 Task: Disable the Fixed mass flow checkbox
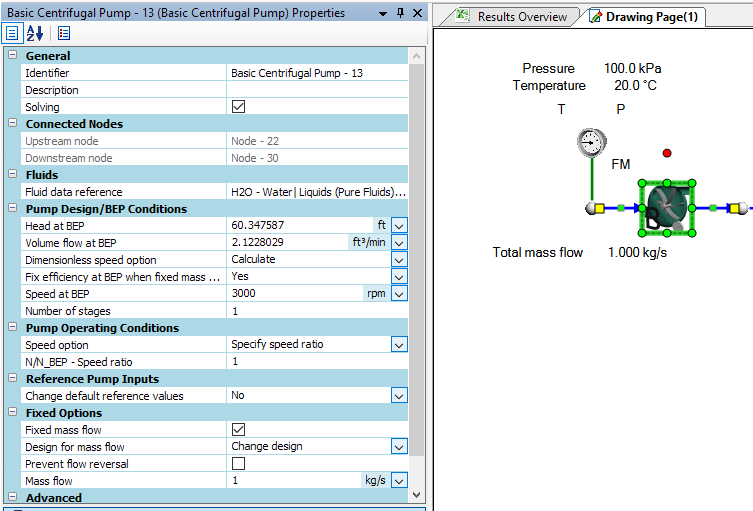coord(238,430)
